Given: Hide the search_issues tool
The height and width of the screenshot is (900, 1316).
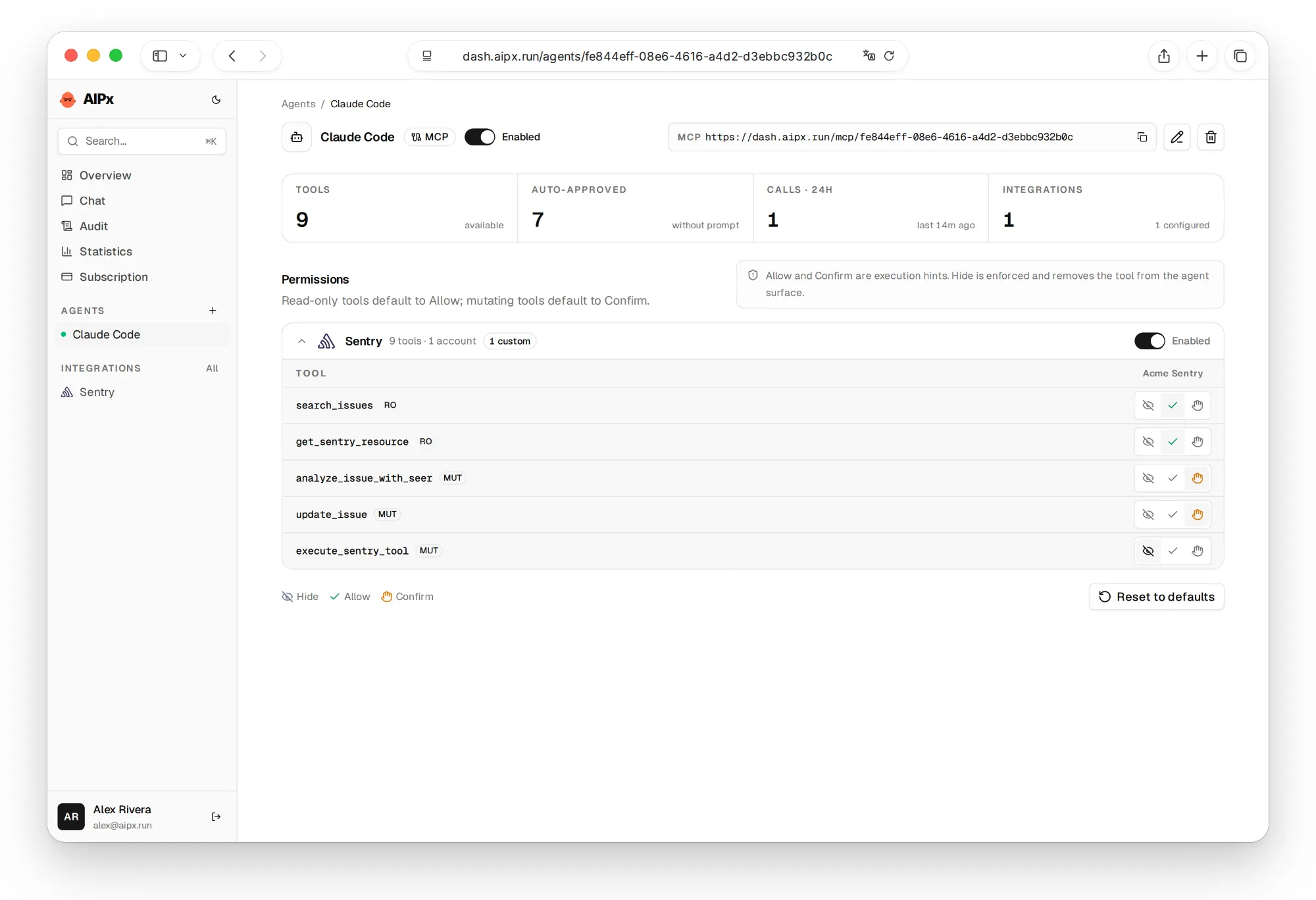Looking at the screenshot, I should tap(1148, 405).
